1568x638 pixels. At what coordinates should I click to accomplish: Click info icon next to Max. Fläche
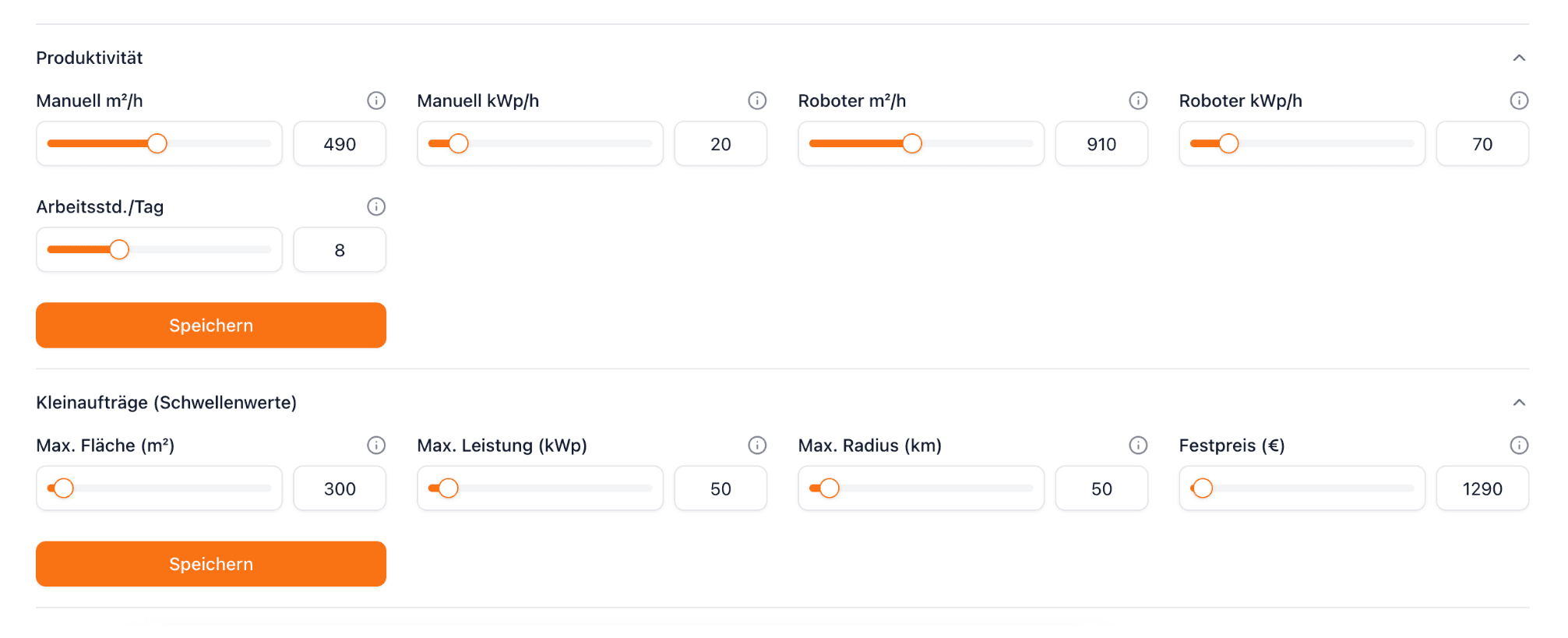pyautogui.click(x=376, y=445)
